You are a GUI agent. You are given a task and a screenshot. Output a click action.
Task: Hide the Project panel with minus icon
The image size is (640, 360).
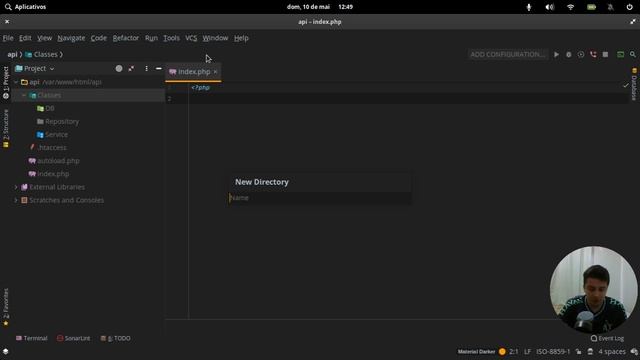click(158, 69)
